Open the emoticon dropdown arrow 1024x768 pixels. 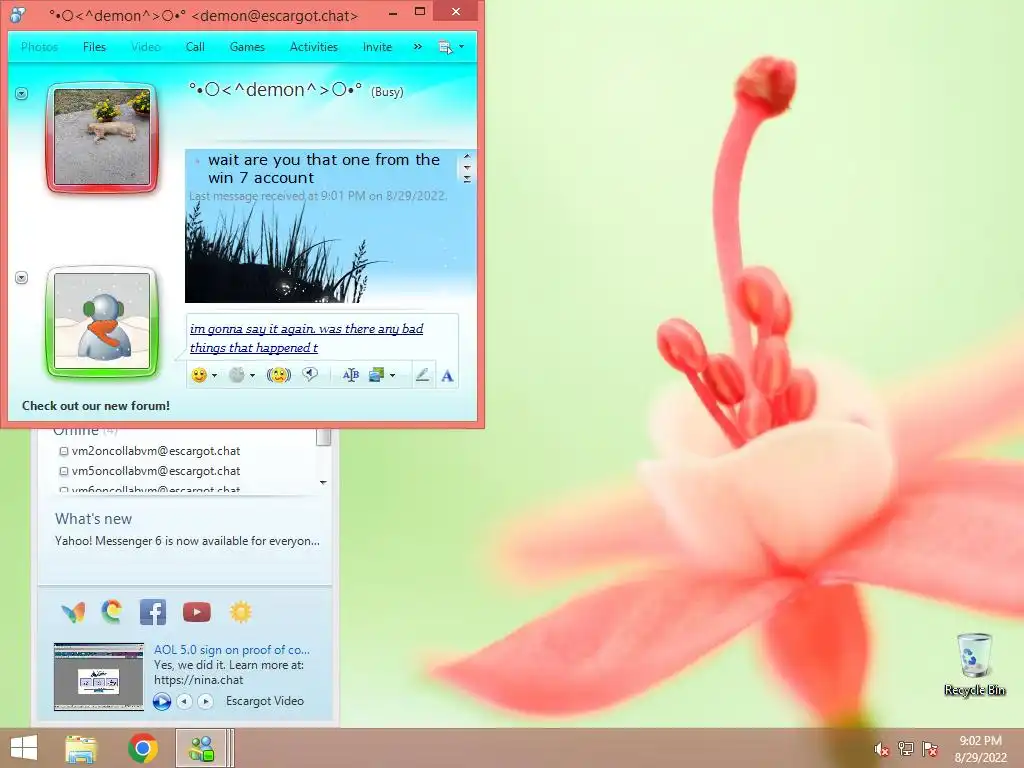[214, 376]
